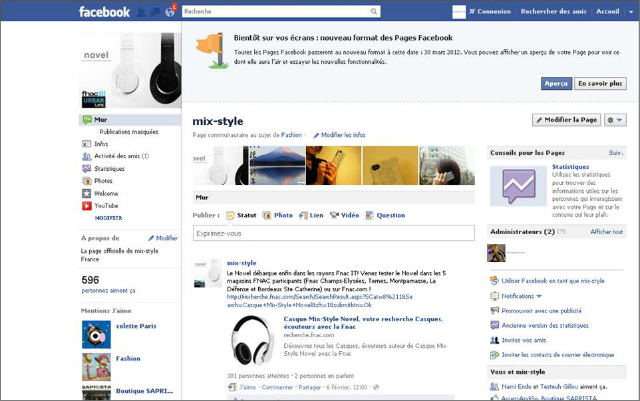This screenshot has height=401, width=640.
Task: Click Commenter on the mix-style post
Action: (x=277, y=387)
